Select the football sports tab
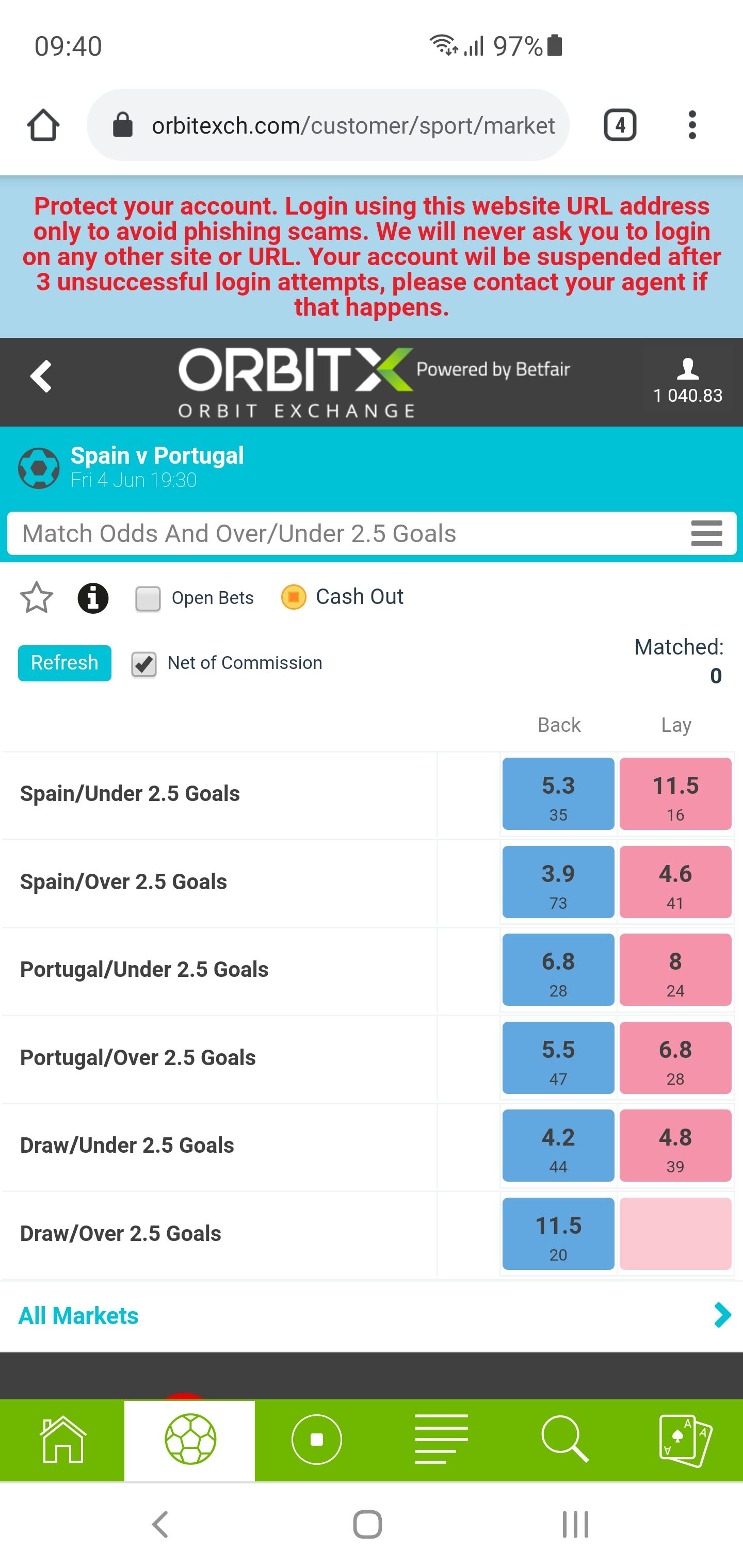Viewport: 743px width, 1568px height. click(x=190, y=1440)
